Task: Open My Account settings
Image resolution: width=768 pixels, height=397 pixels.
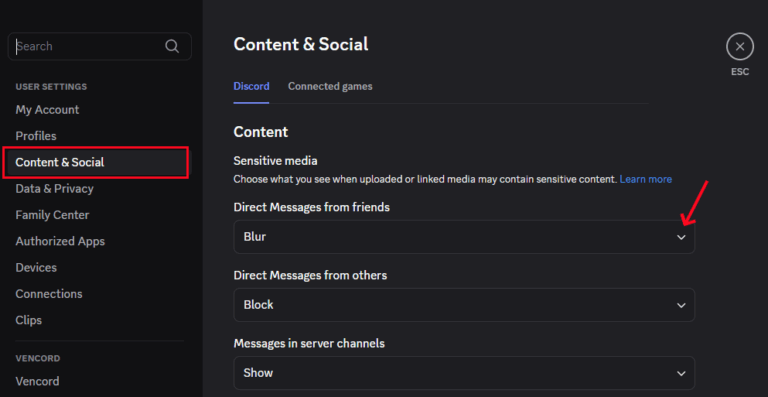Action: point(47,110)
